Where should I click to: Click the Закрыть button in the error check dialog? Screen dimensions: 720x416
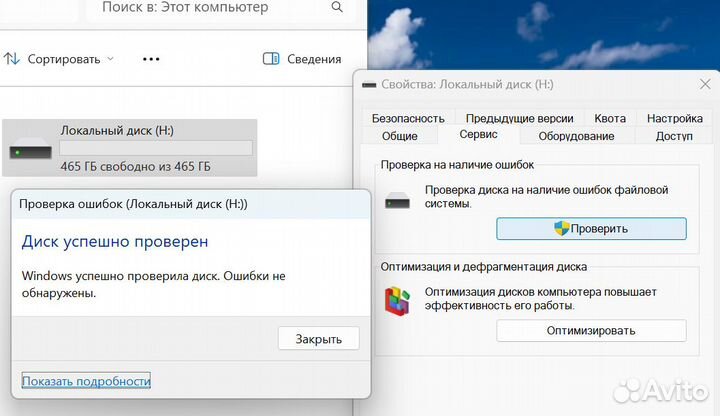click(x=319, y=339)
